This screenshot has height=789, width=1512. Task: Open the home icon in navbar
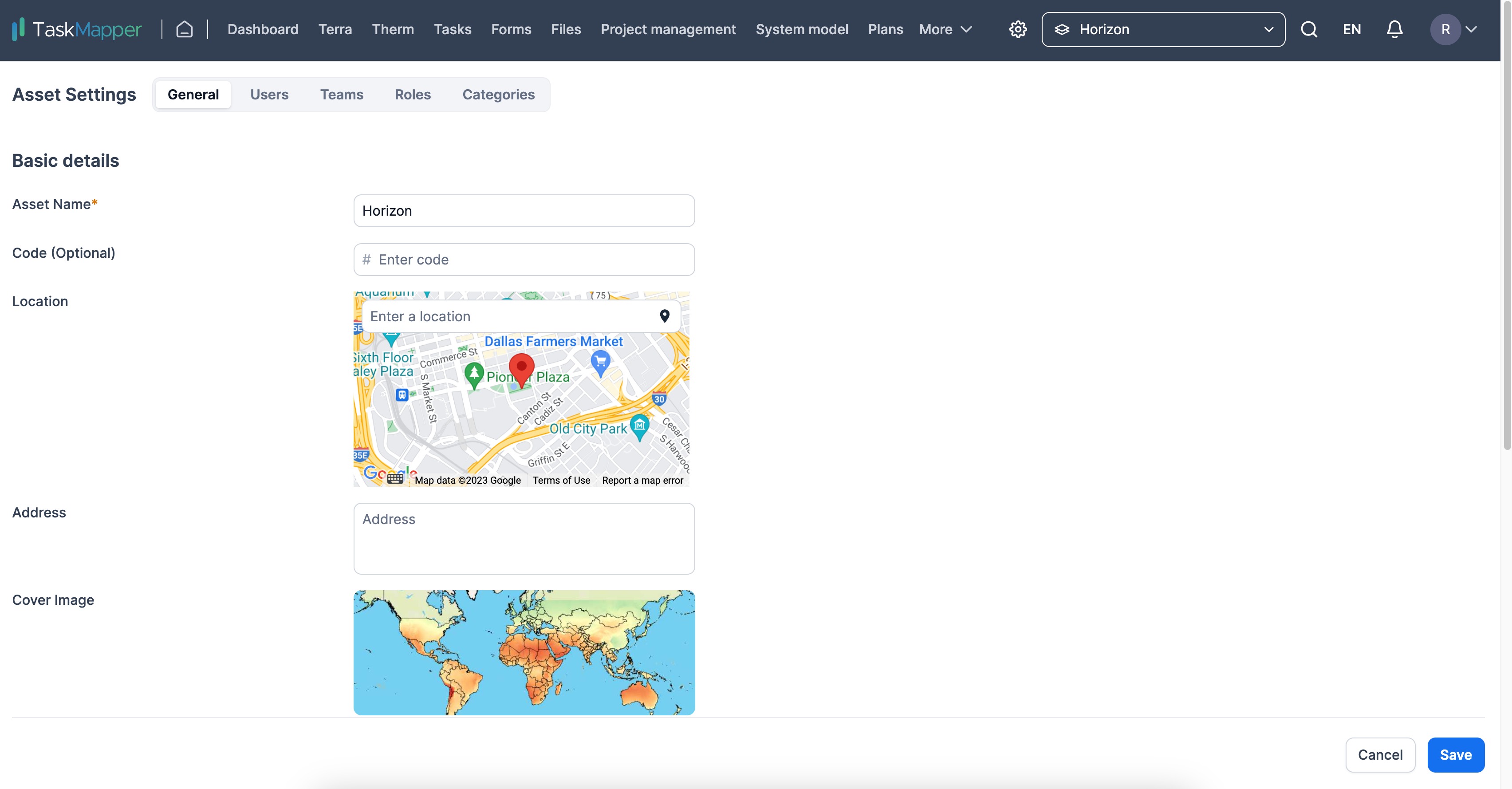click(x=184, y=29)
